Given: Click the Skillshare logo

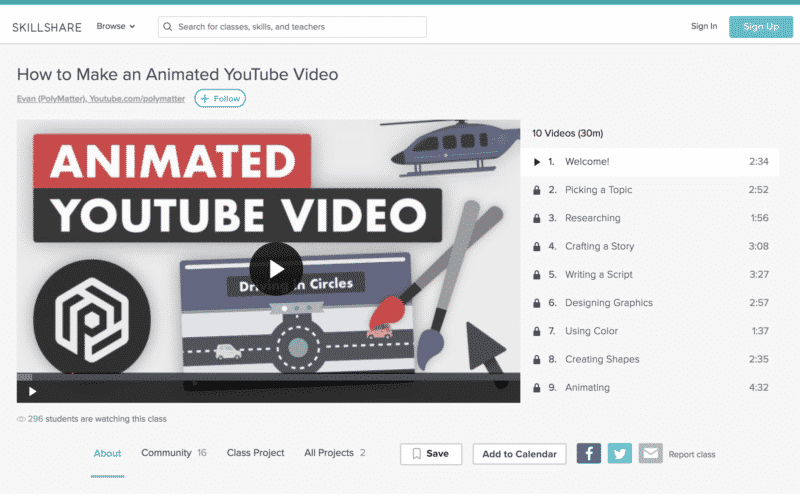Looking at the screenshot, I should (x=47, y=28).
